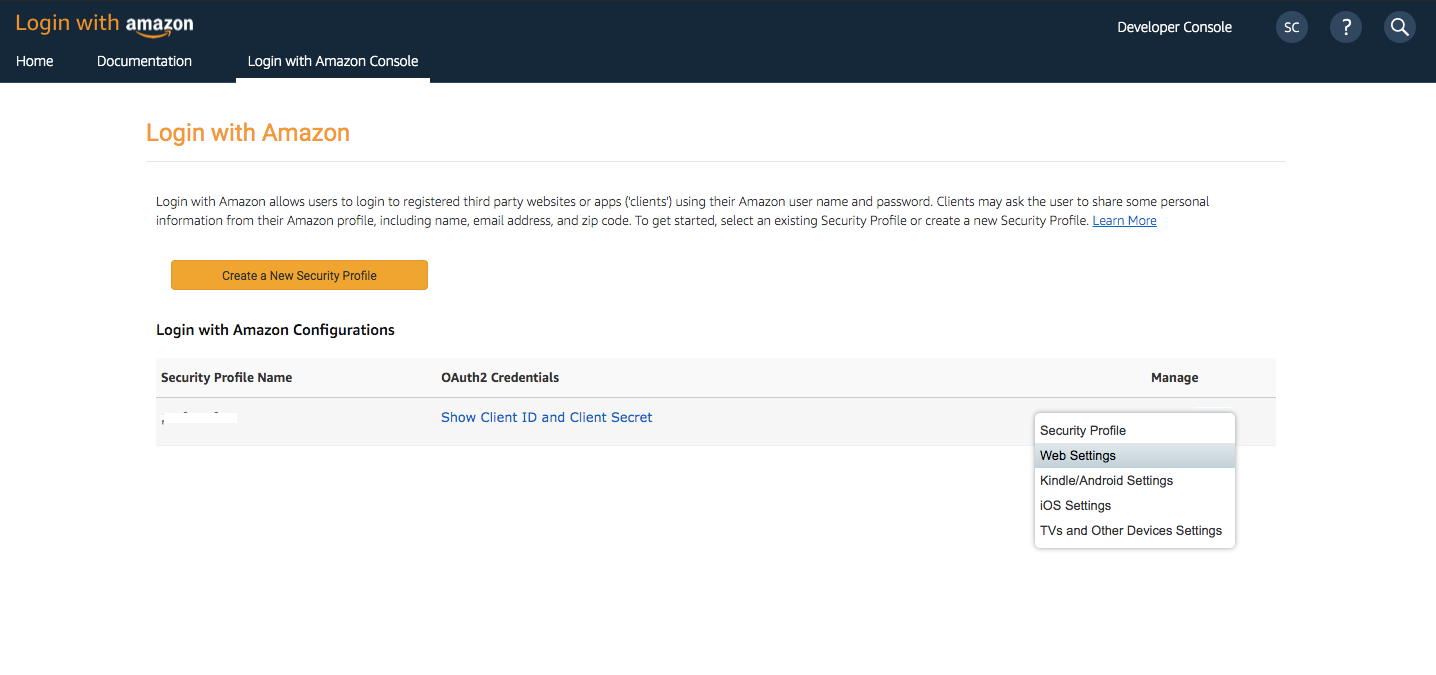This screenshot has height=675, width=1436.
Task: Go to the Home tab
Action: (x=35, y=61)
